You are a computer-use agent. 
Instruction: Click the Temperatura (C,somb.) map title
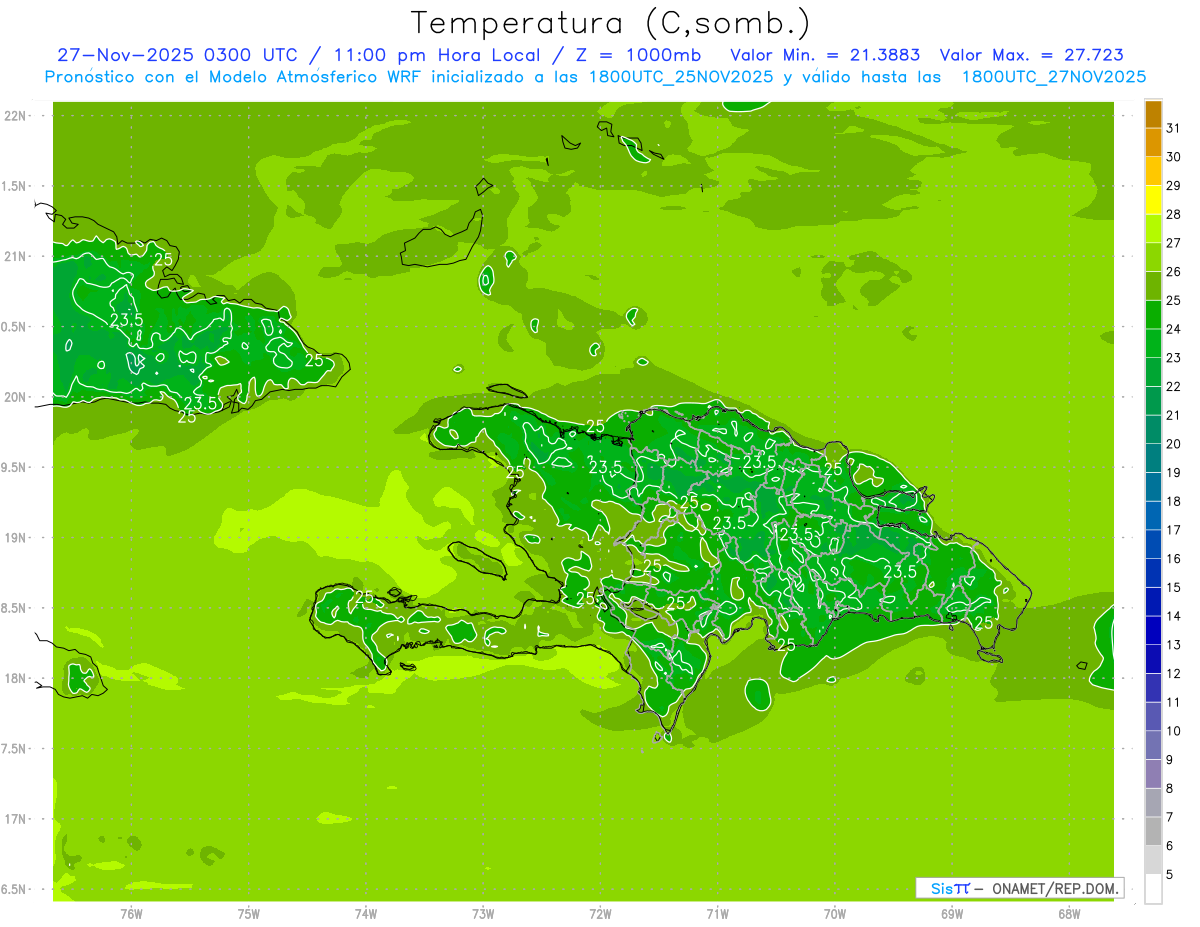611,23
